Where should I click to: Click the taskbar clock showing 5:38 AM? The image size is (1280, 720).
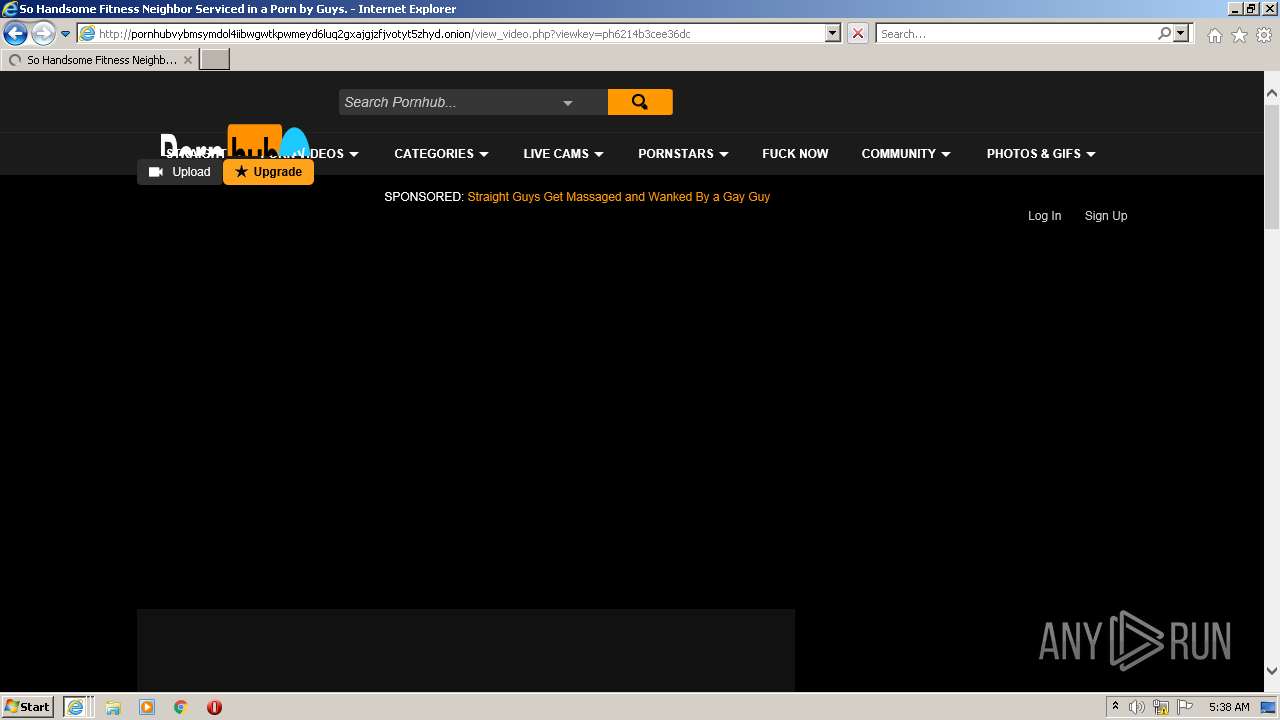pos(1229,707)
